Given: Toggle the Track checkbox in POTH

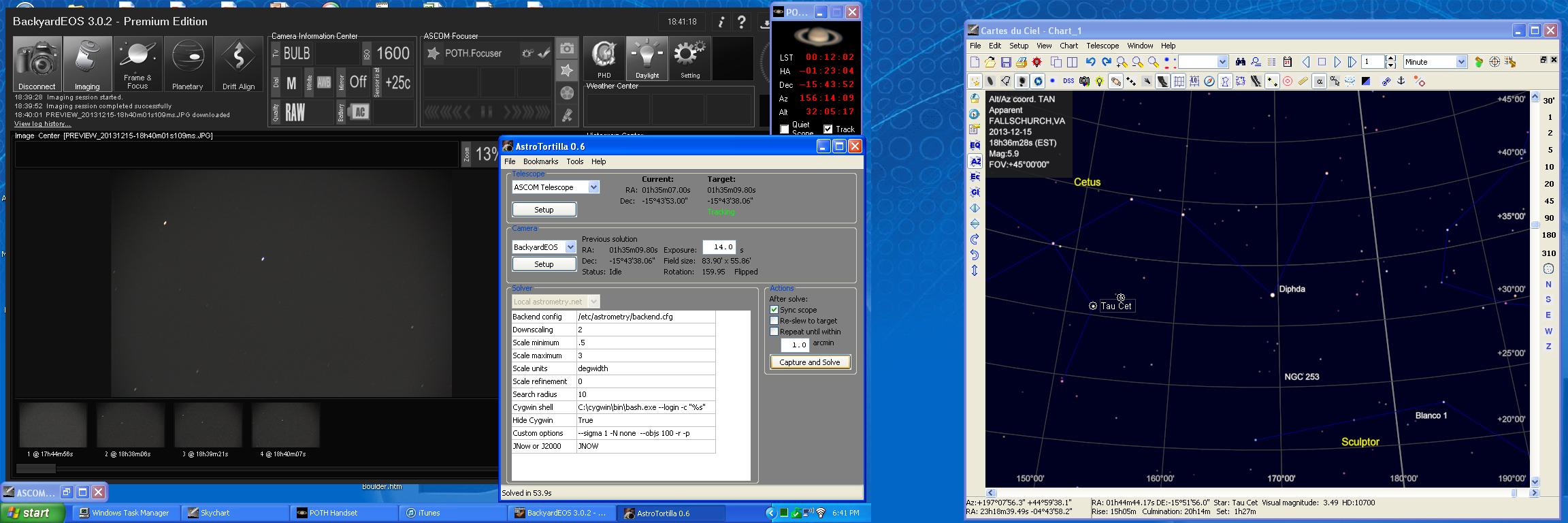Looking at the screenshot, I should (x=828, y=129).
